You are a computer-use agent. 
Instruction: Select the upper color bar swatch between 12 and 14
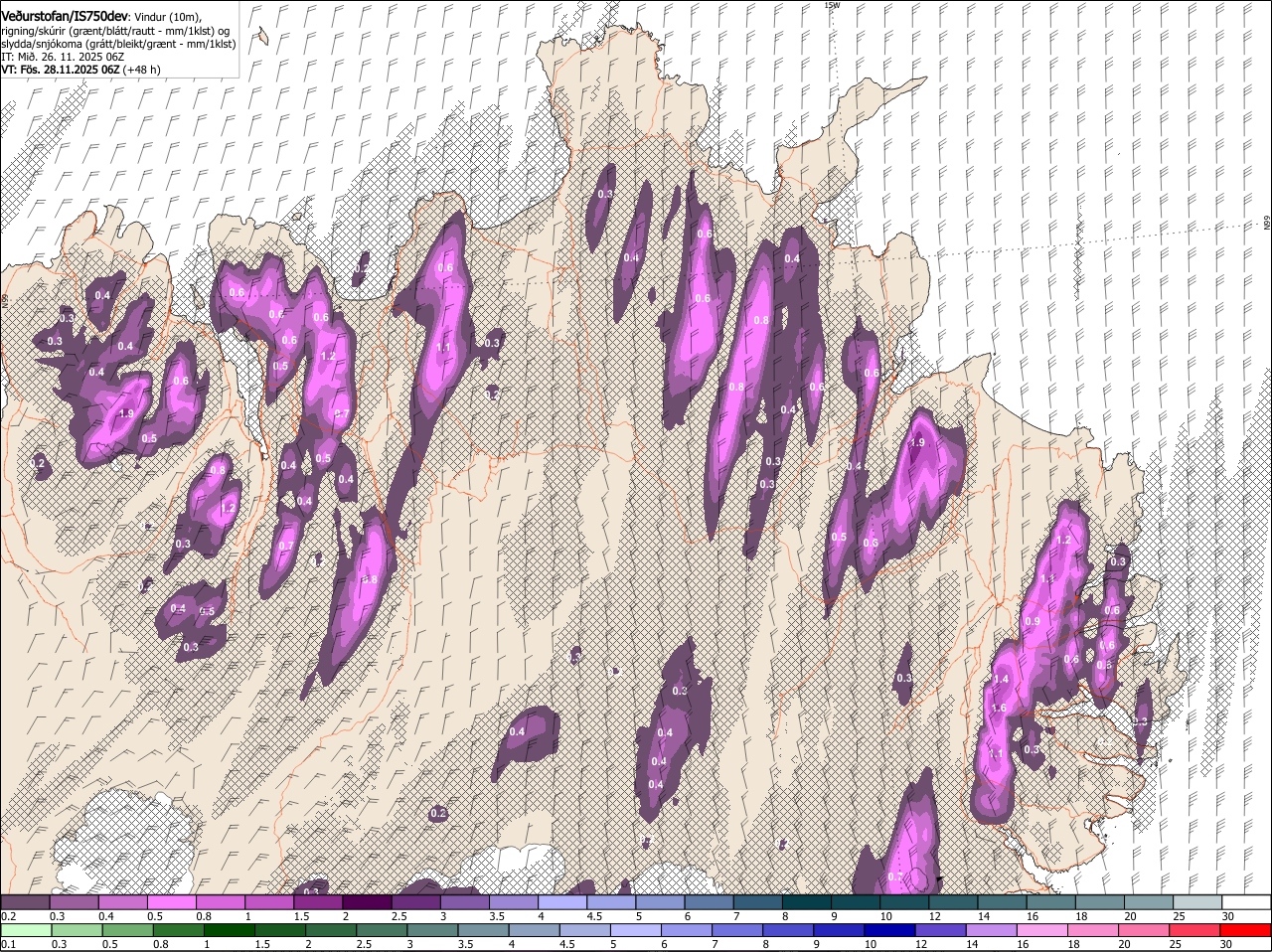click(x=954, y=901)
